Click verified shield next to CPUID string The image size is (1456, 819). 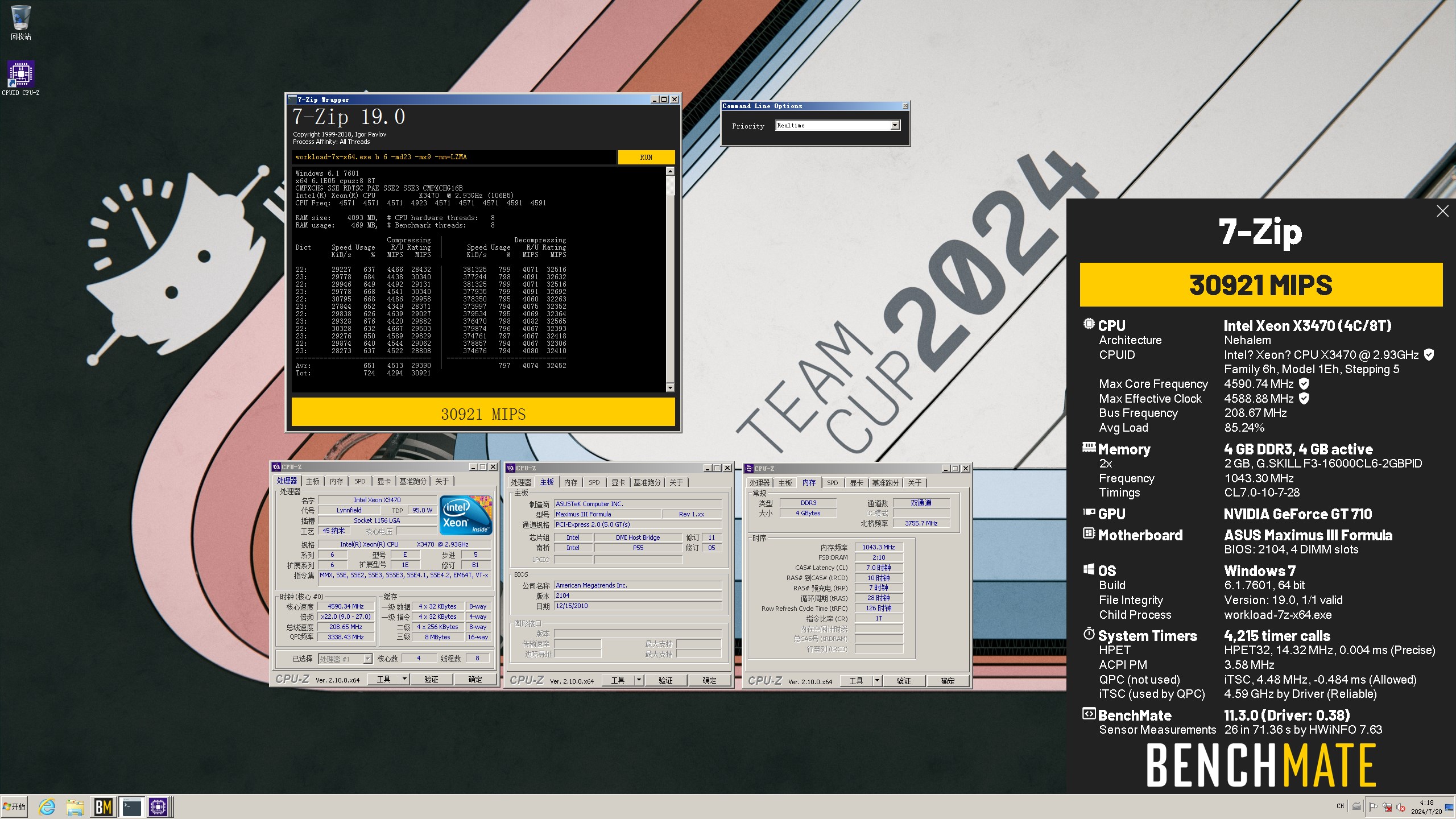click(1428, 355)
